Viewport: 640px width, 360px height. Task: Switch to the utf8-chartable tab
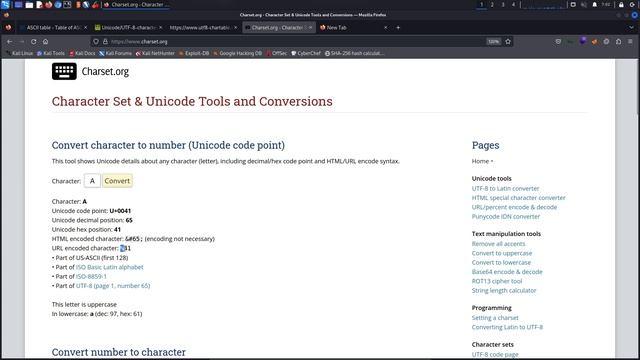click(202, 28)
